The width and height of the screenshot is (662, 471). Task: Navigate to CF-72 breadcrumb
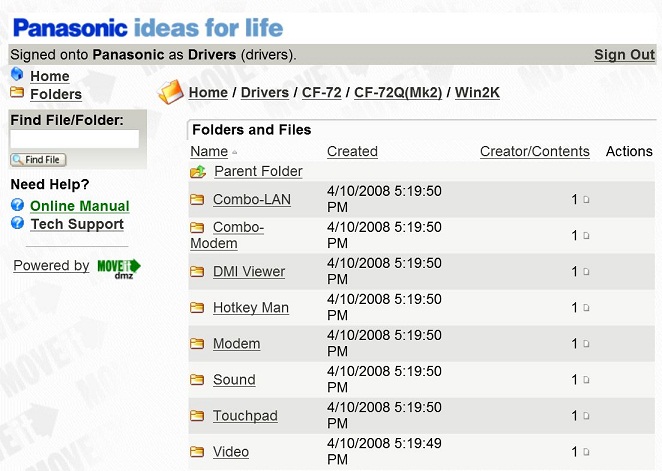click(x=322, y=92)
